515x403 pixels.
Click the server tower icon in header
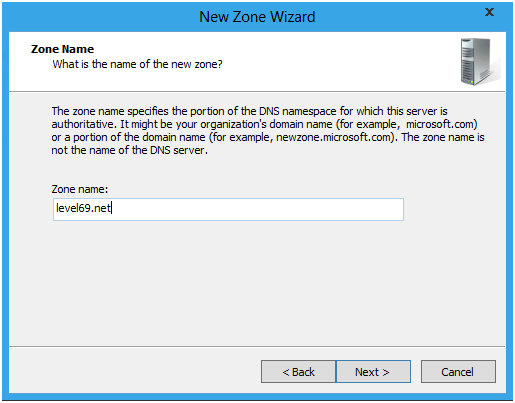click(x=480, y=62)
